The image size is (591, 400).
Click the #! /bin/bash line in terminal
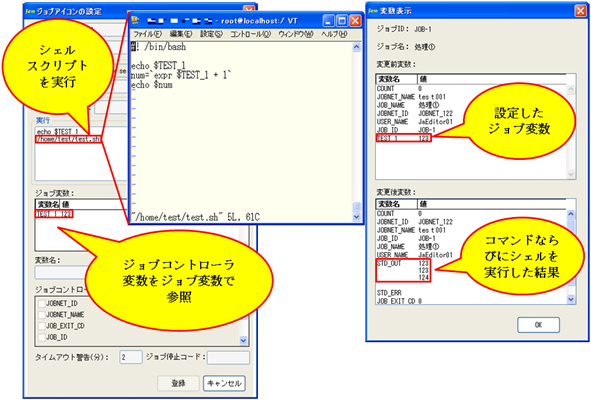159,47
